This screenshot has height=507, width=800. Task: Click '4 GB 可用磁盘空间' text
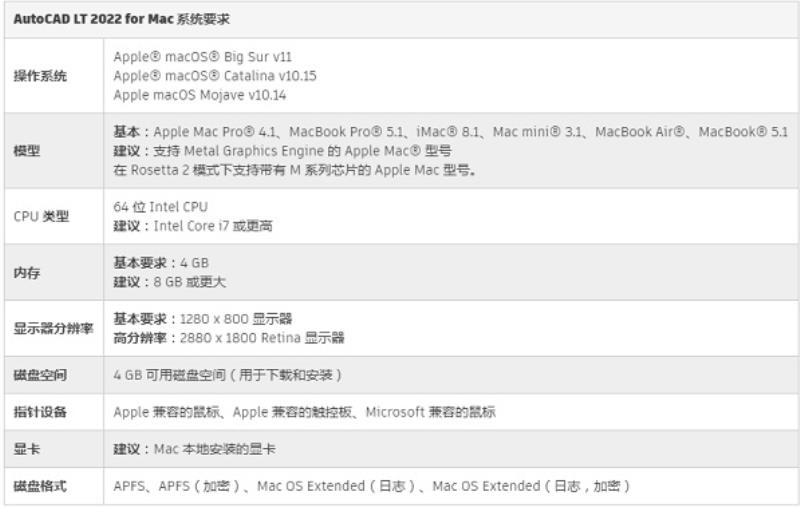[x=228, y=375]
